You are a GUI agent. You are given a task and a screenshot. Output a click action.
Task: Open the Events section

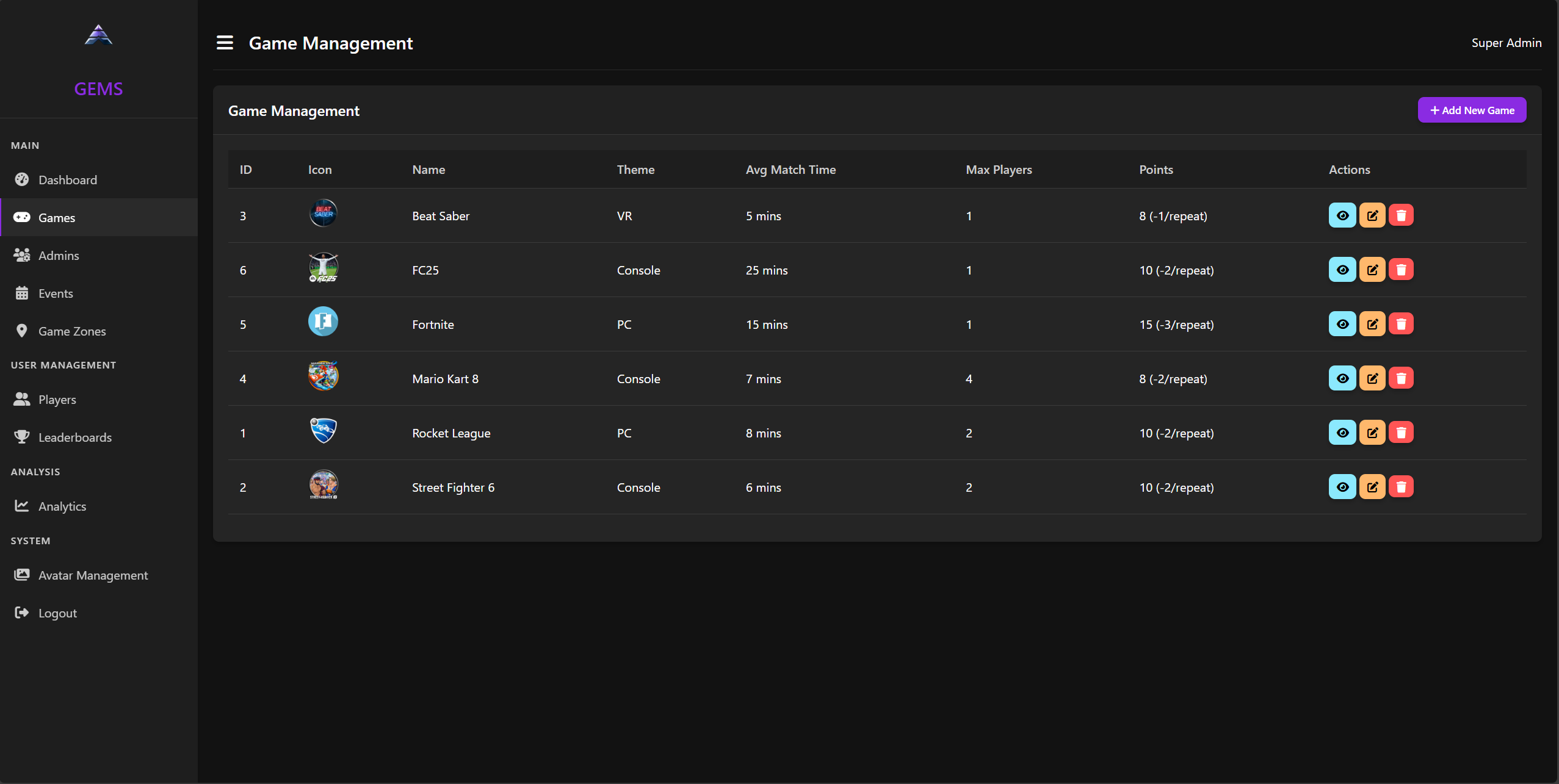tap(56, 293)
